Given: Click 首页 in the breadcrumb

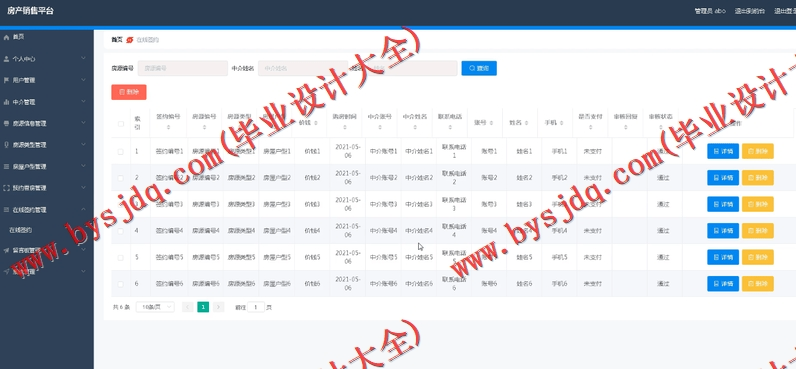Looking at the screenshot, I should click(x=117, y=40).
